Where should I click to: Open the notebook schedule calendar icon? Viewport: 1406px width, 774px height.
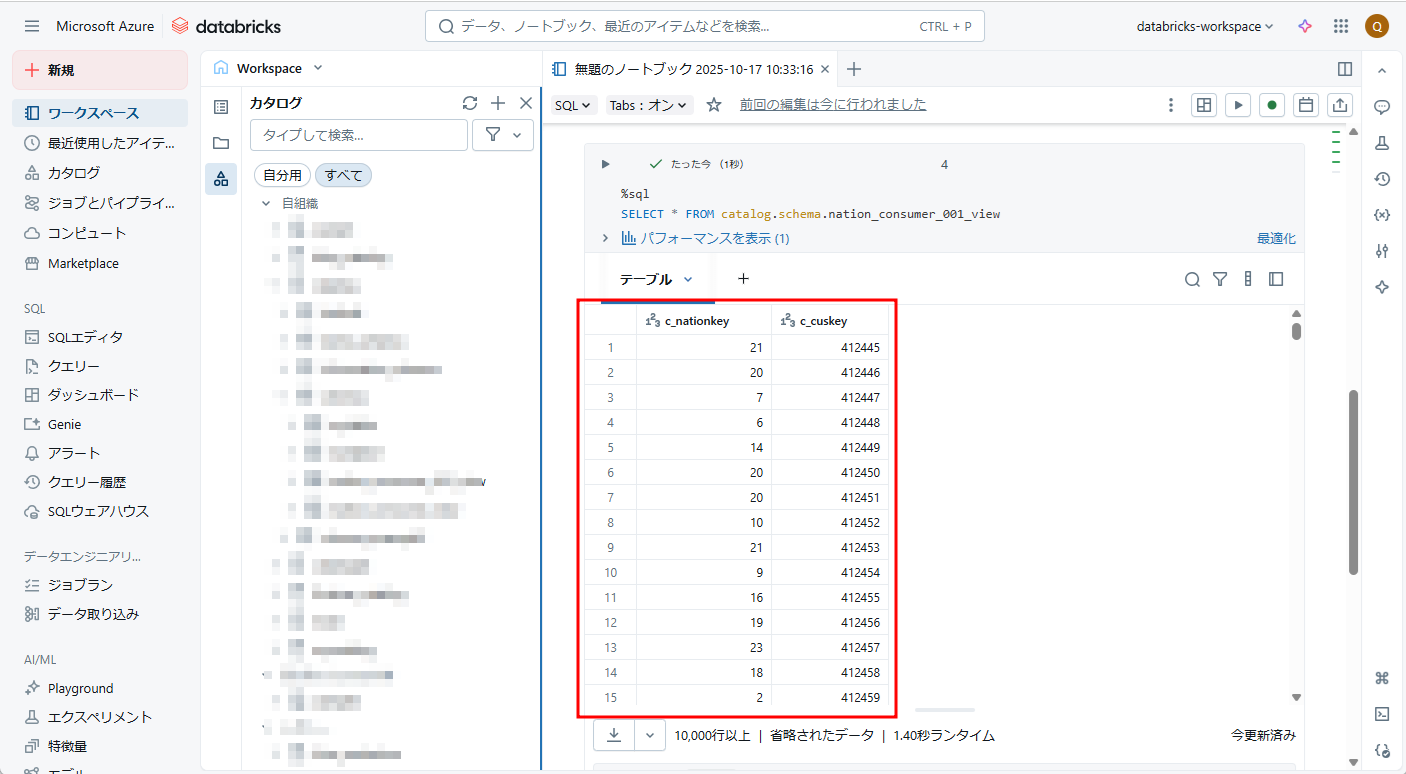[x=1305, y=105]
